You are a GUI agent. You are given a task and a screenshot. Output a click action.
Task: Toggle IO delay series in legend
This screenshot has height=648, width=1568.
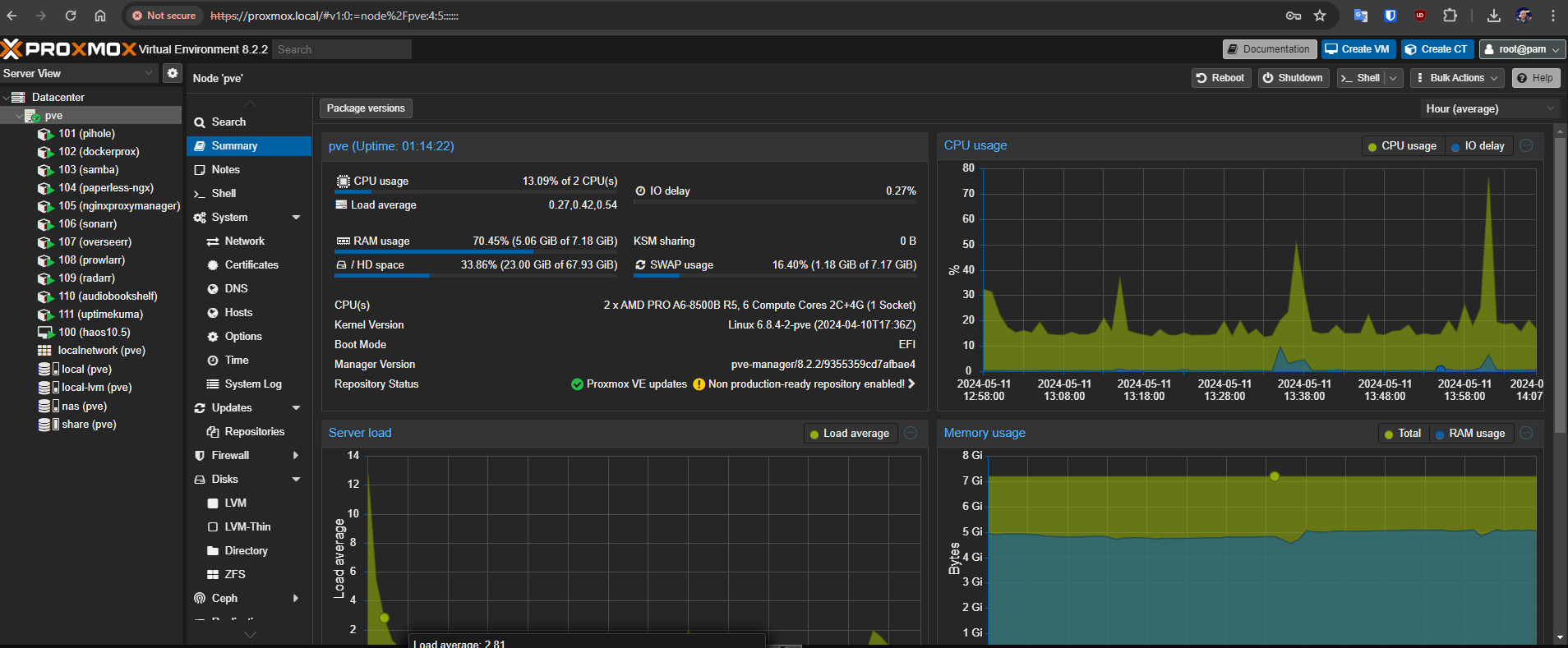click(x=1478, y=146)
